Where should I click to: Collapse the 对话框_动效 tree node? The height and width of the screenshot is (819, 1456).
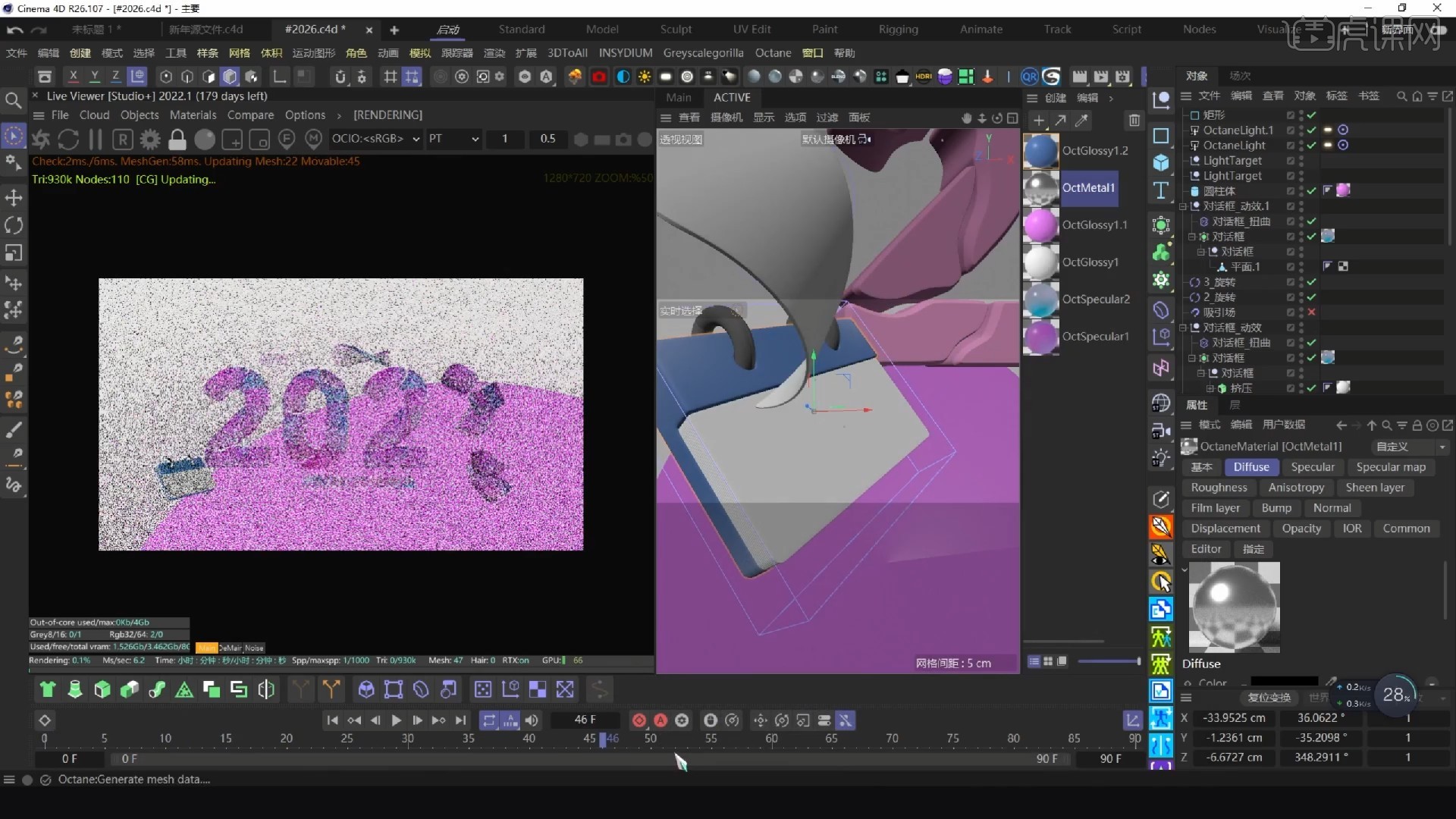click(x=1183, y=328)
